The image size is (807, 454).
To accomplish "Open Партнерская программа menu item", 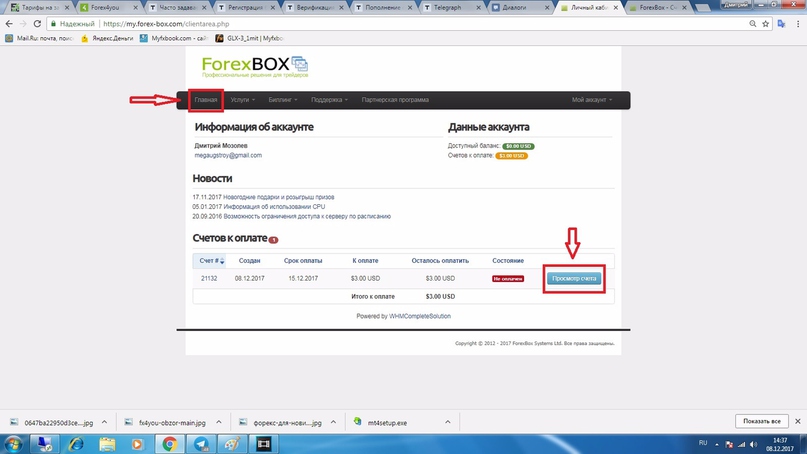I will click(395, 100).
